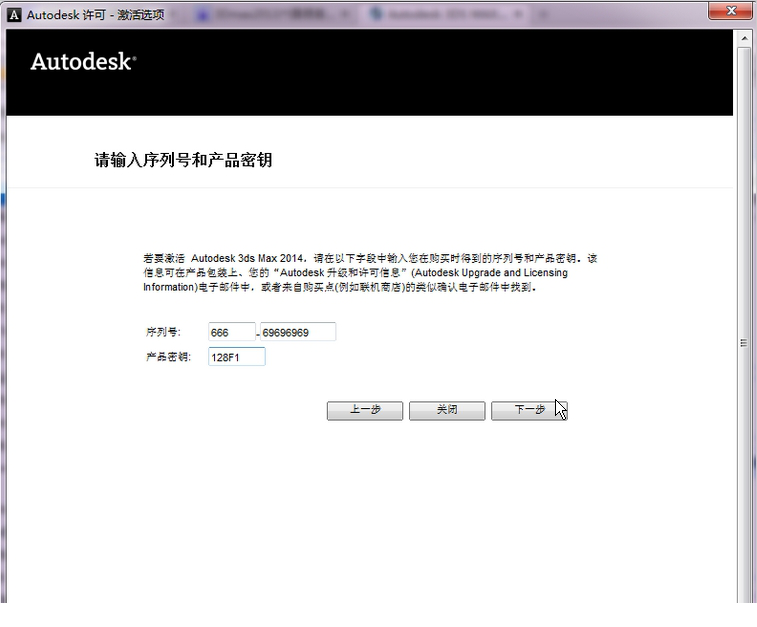The width and height of the screenshot is (757, 627).
Task: Click the text Autodesk Upgrade and Licensing
Action: [491, 273]
